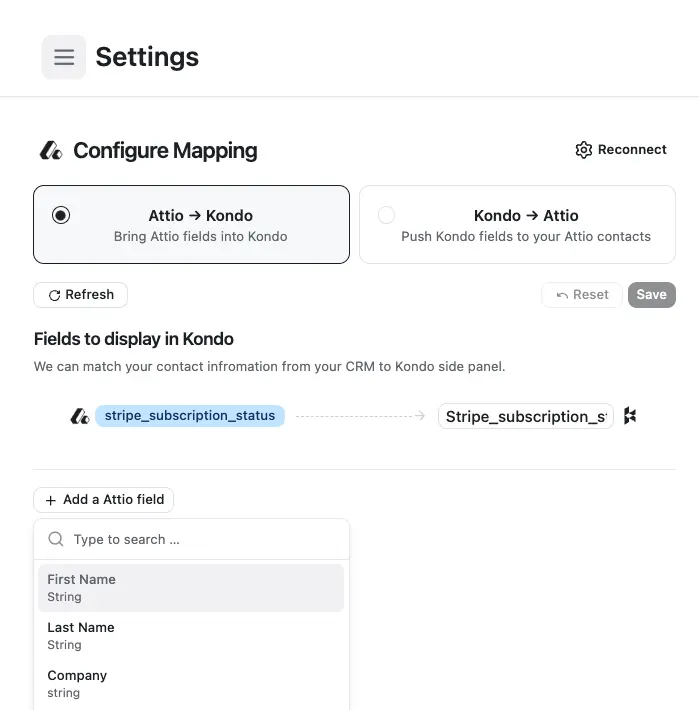This screenshot has height=710, width=699.
Task: Click Add a Attio field
Action: [103, 500]
